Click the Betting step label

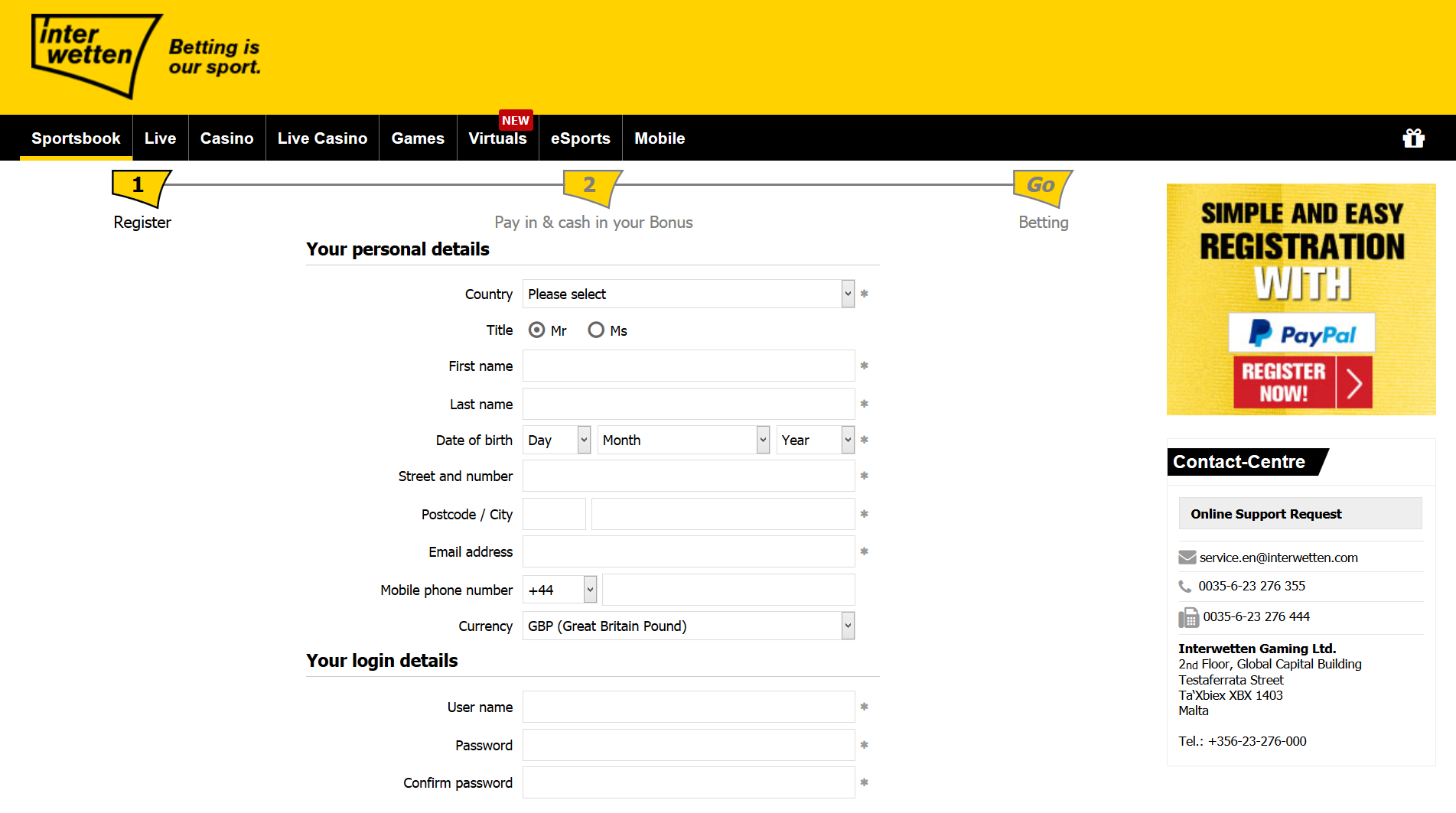point(1044,222)
